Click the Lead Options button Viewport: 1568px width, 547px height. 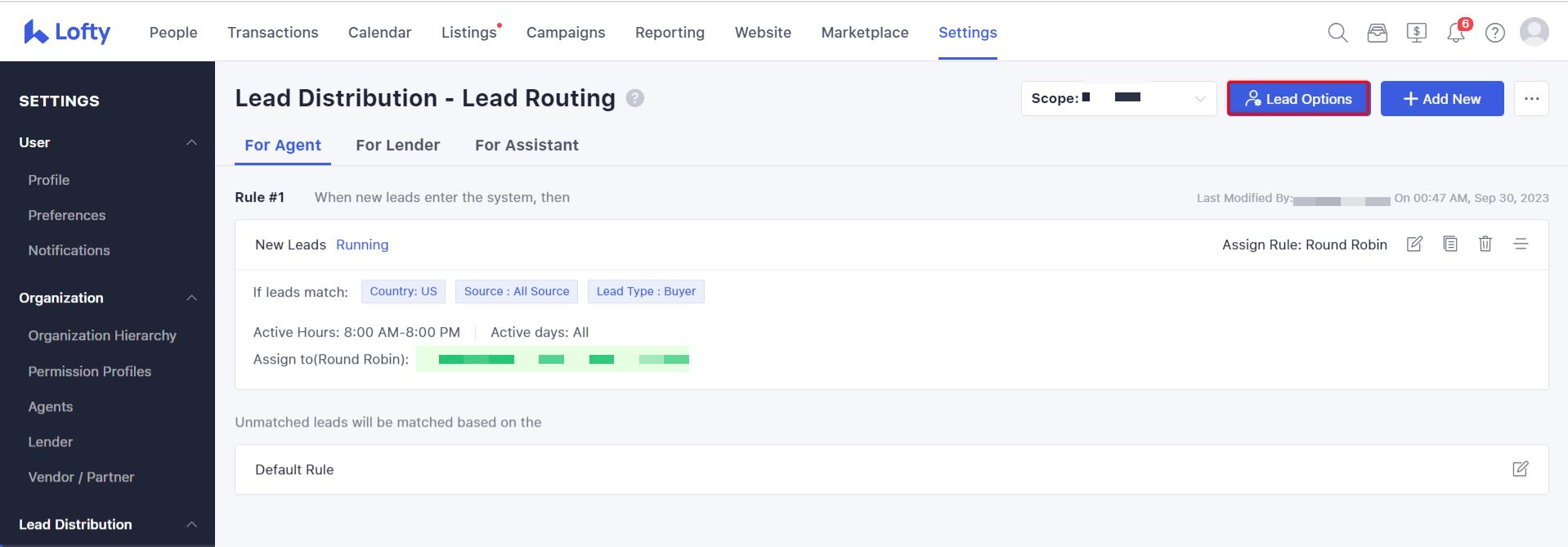click(1298, 98)
